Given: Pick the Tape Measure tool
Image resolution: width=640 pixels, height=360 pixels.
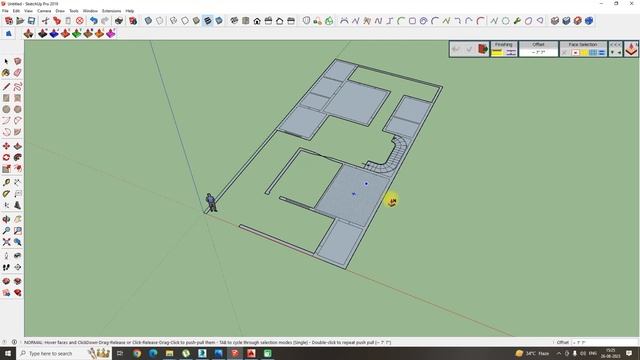Looking at the screenshot, I should point(6,182).
